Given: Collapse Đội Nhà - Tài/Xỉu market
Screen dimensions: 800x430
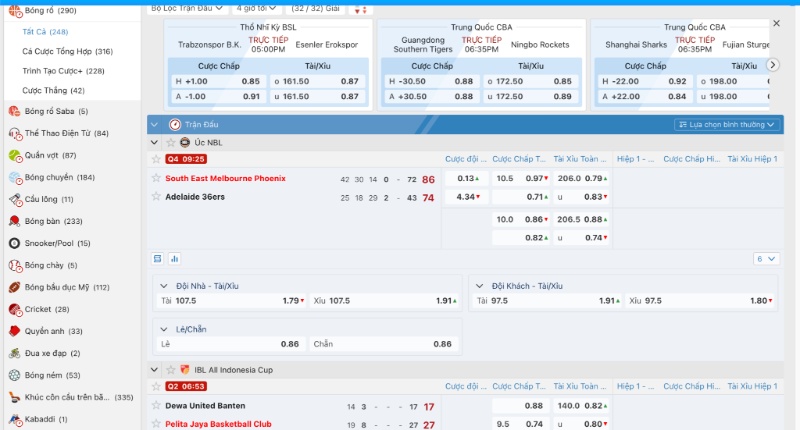Looking at the screenshot, I should pos(164,286).
